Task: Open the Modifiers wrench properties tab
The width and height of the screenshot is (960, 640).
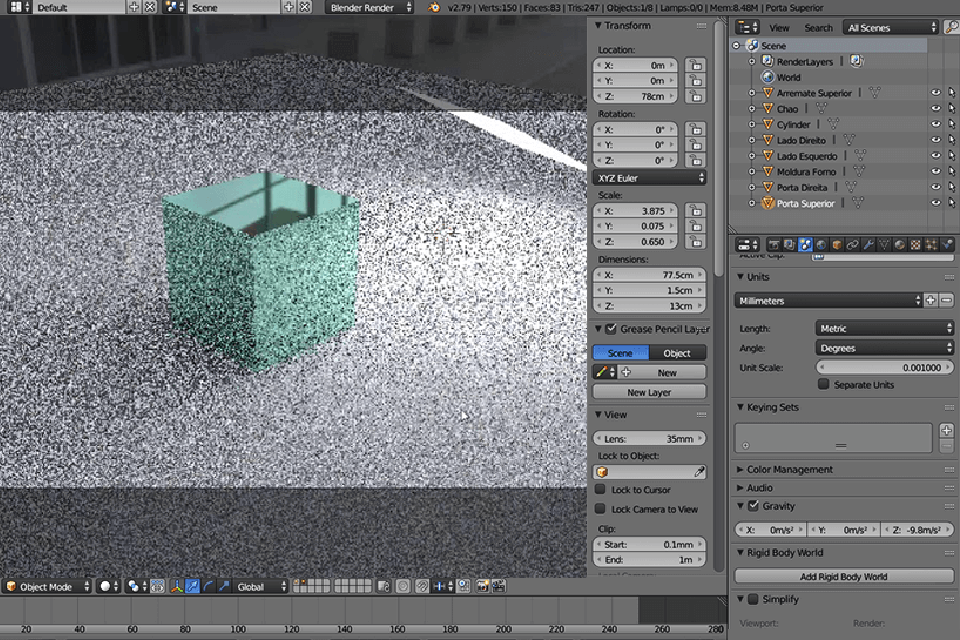Action: 868,245
